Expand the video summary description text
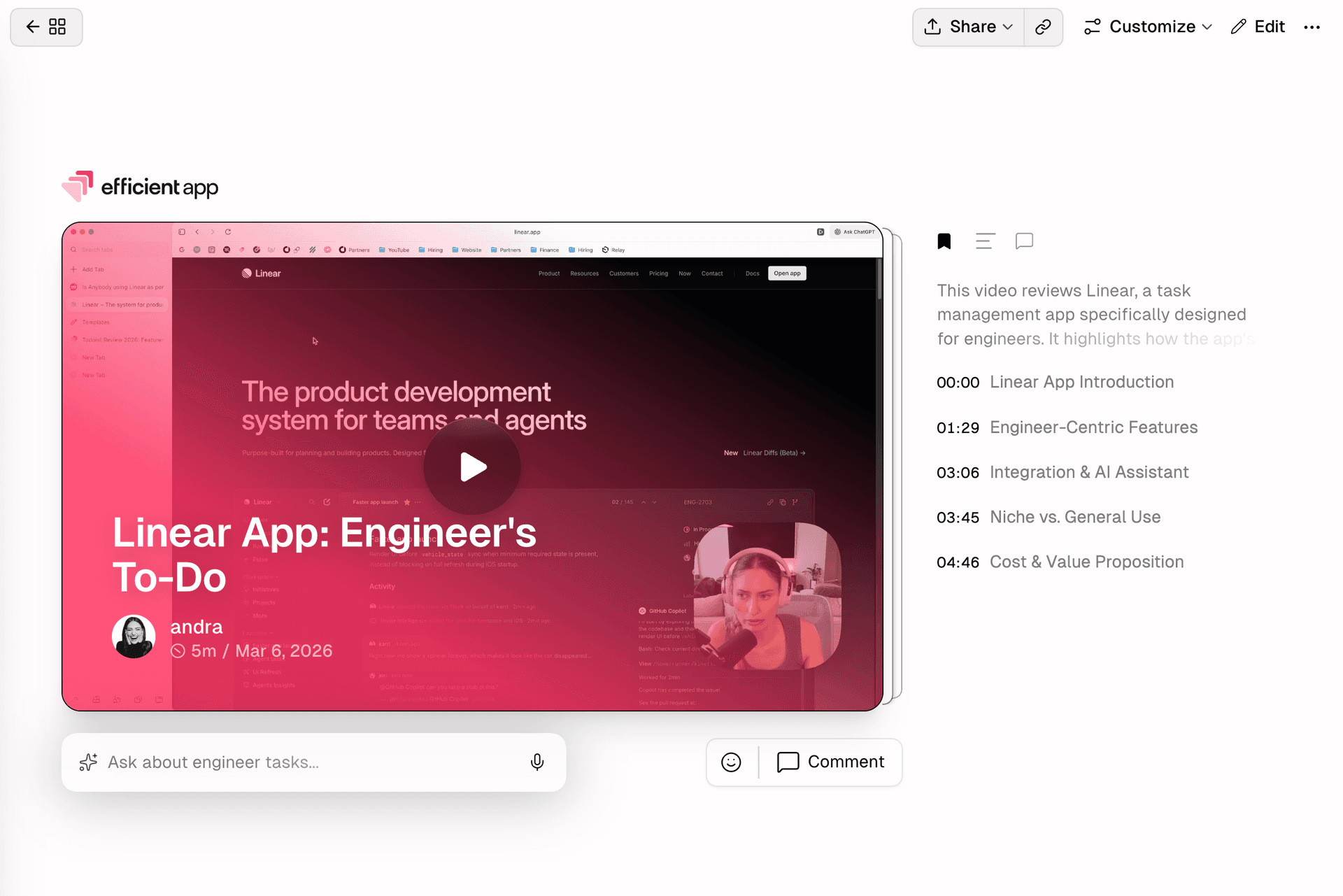This screenshot has width=1343, height=896. tap(1095, 315)
